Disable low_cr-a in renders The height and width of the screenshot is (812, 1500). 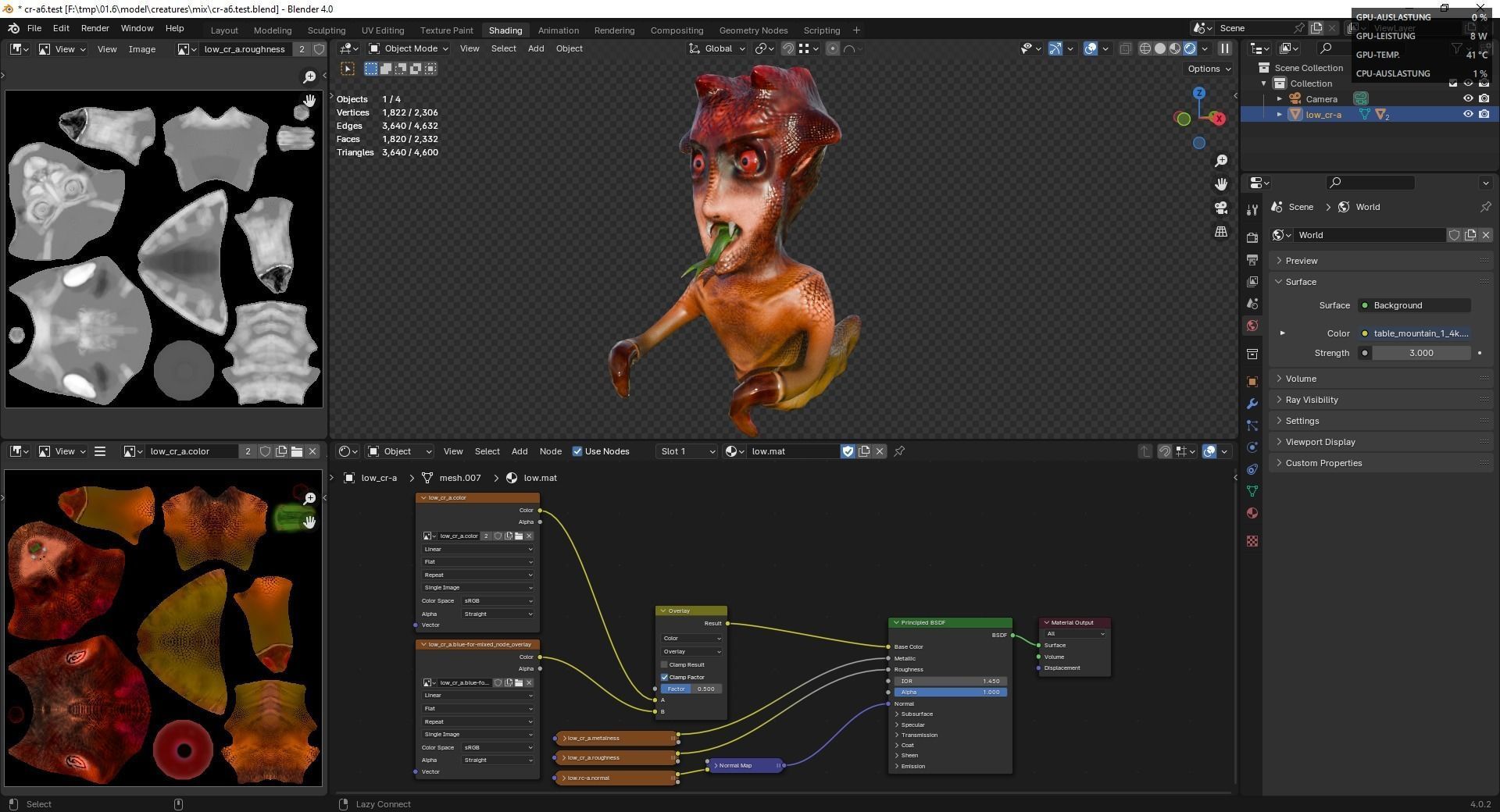click(1484, 114)
